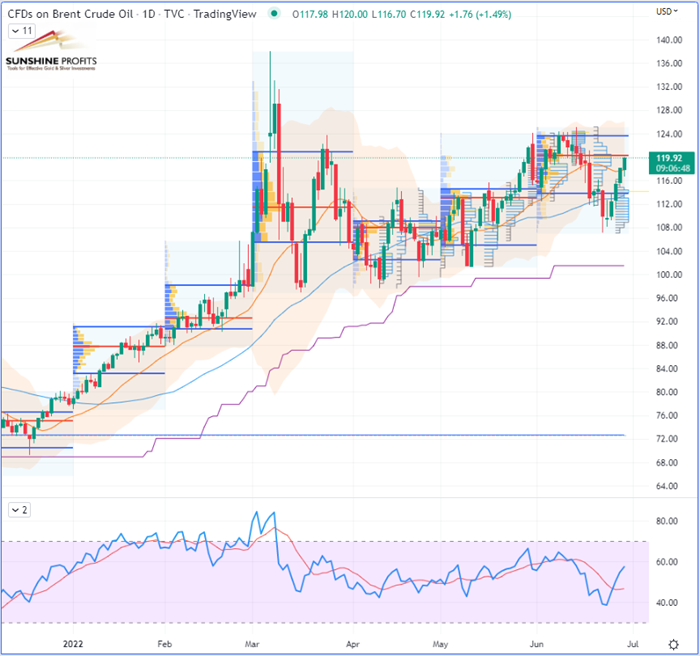Click the current price label 119.92
Image resolution: width=700 pixels, height=656 pixels.
pyautogui.click(x=669, y=158)
